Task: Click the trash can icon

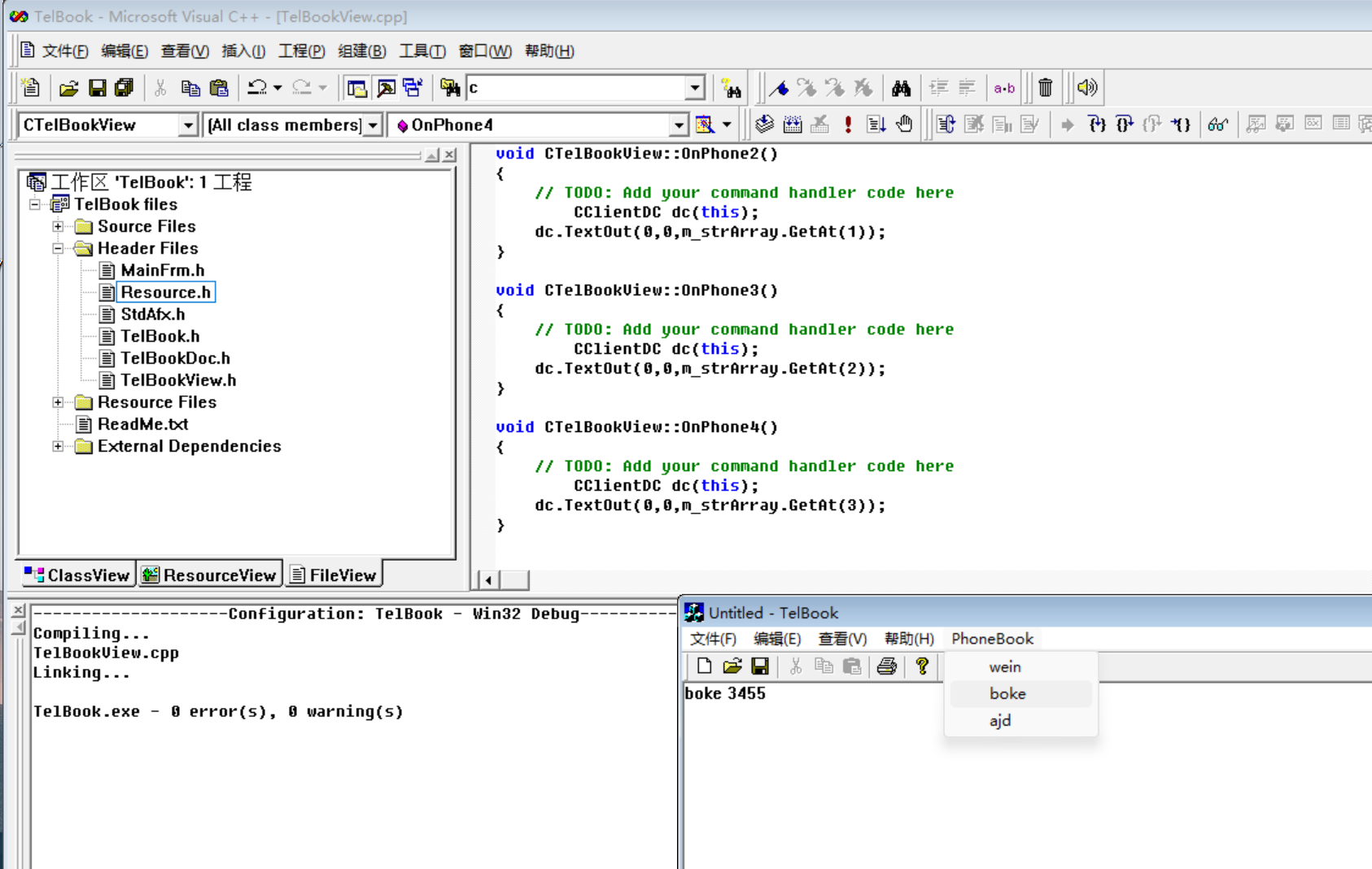Action: [1046, 87]
